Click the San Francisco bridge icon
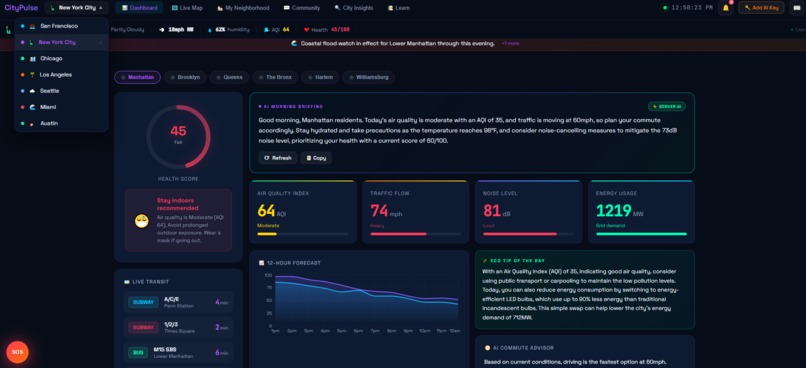806x368 pixels. tap(32, 26)
